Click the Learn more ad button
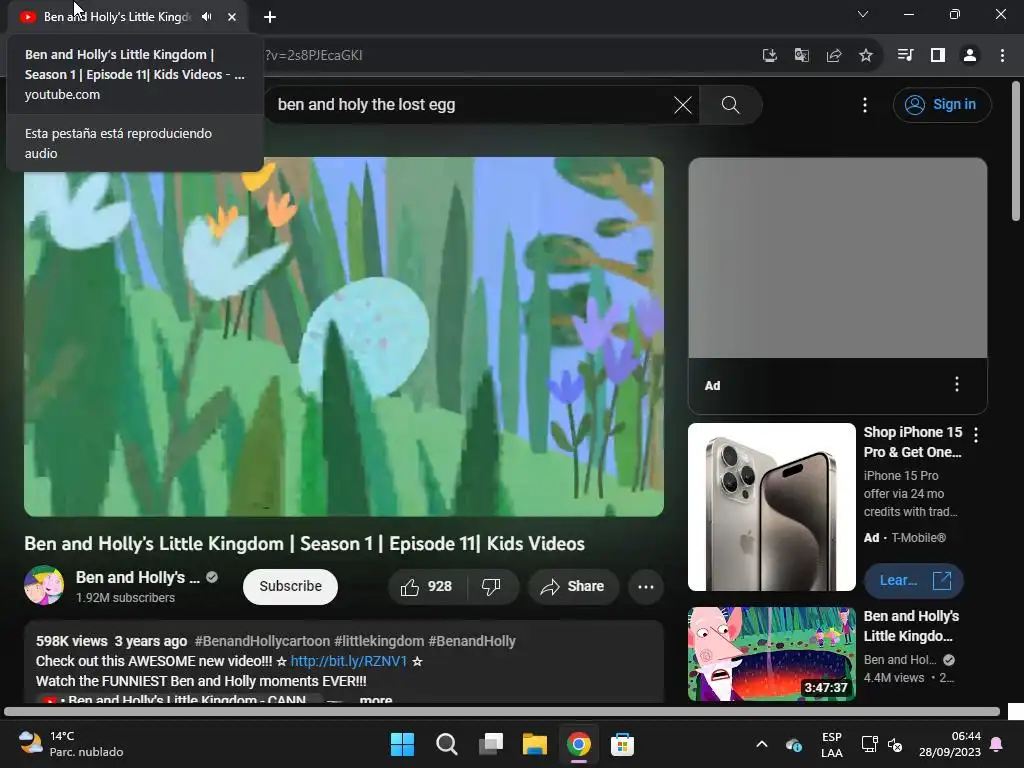Viewport: 1024px width, 768px height. pyautogui.click(x=914, y=580)
